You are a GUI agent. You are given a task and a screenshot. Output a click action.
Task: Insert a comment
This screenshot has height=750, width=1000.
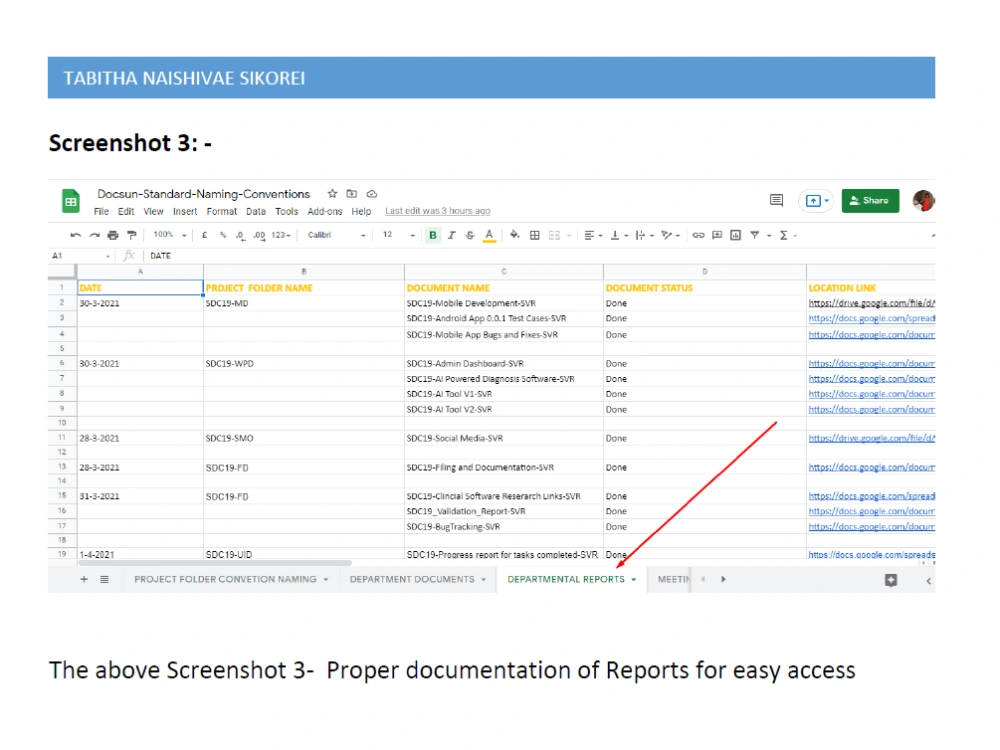(717, 235)
